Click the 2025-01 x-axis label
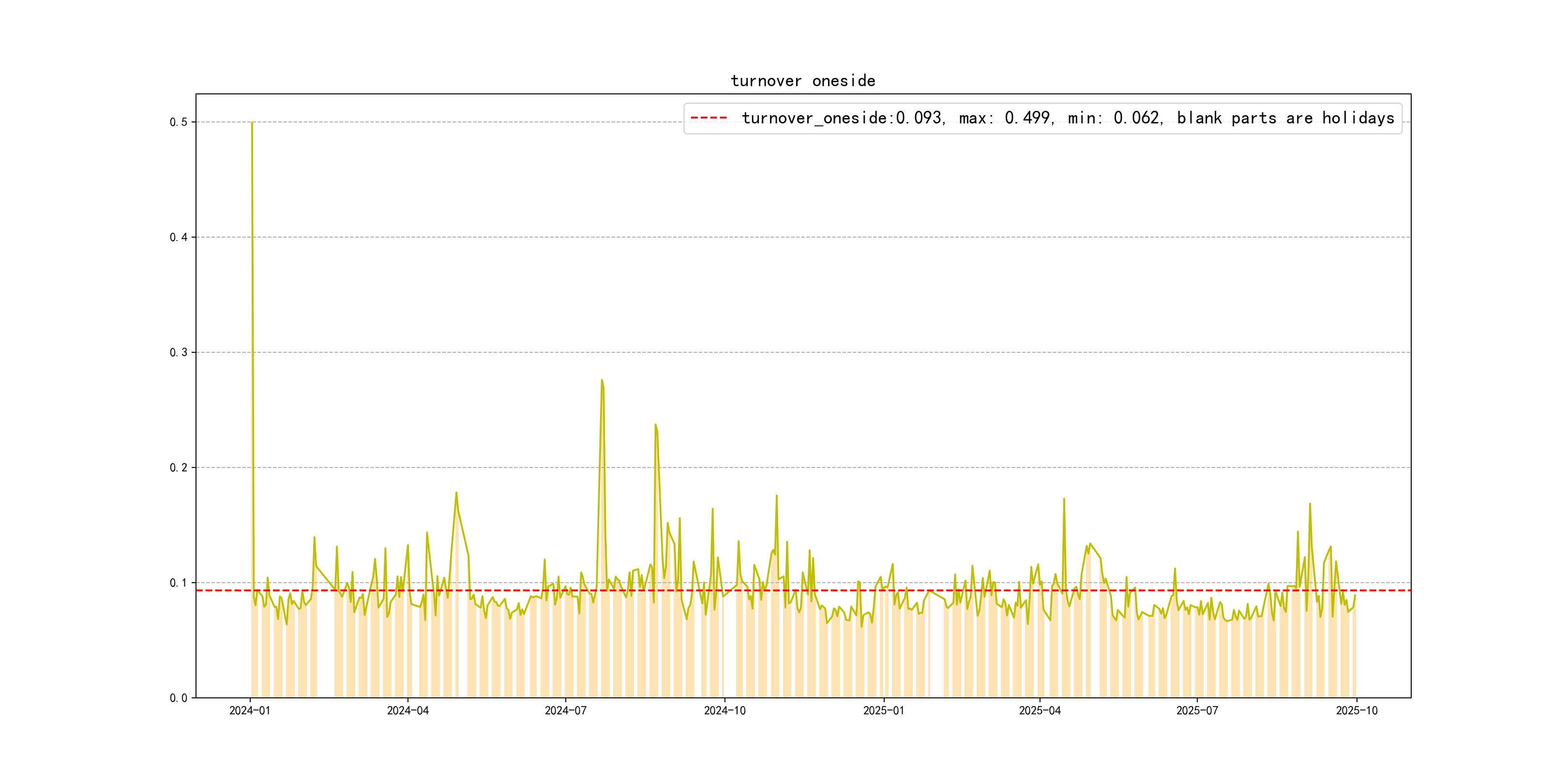Screen dimensions: 1568x784 [883, 711]
